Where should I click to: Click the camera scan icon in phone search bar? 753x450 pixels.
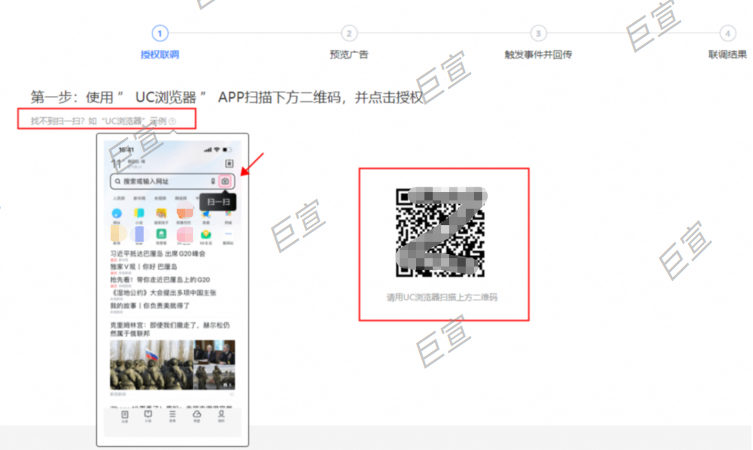click(225, 181)
